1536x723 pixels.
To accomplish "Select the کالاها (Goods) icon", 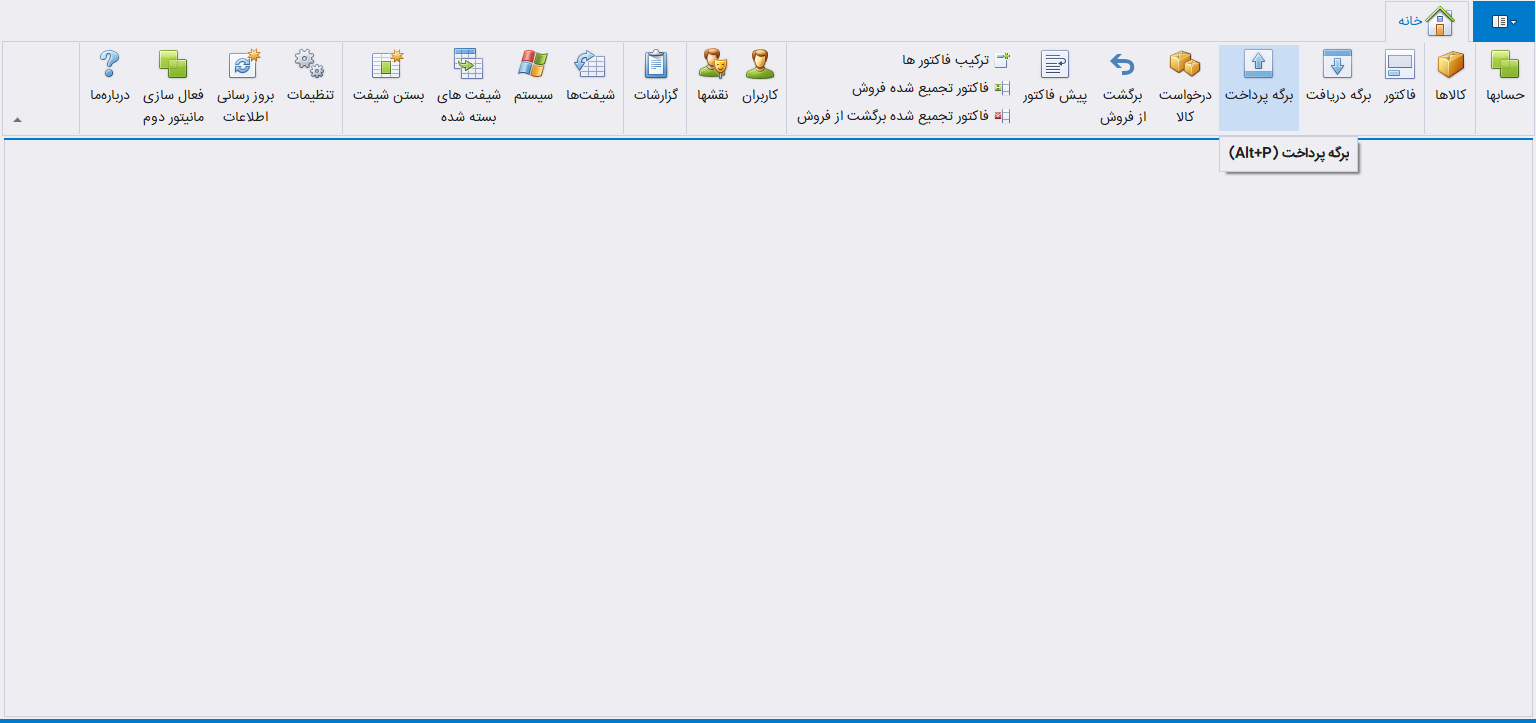I will click(1449, 85).
